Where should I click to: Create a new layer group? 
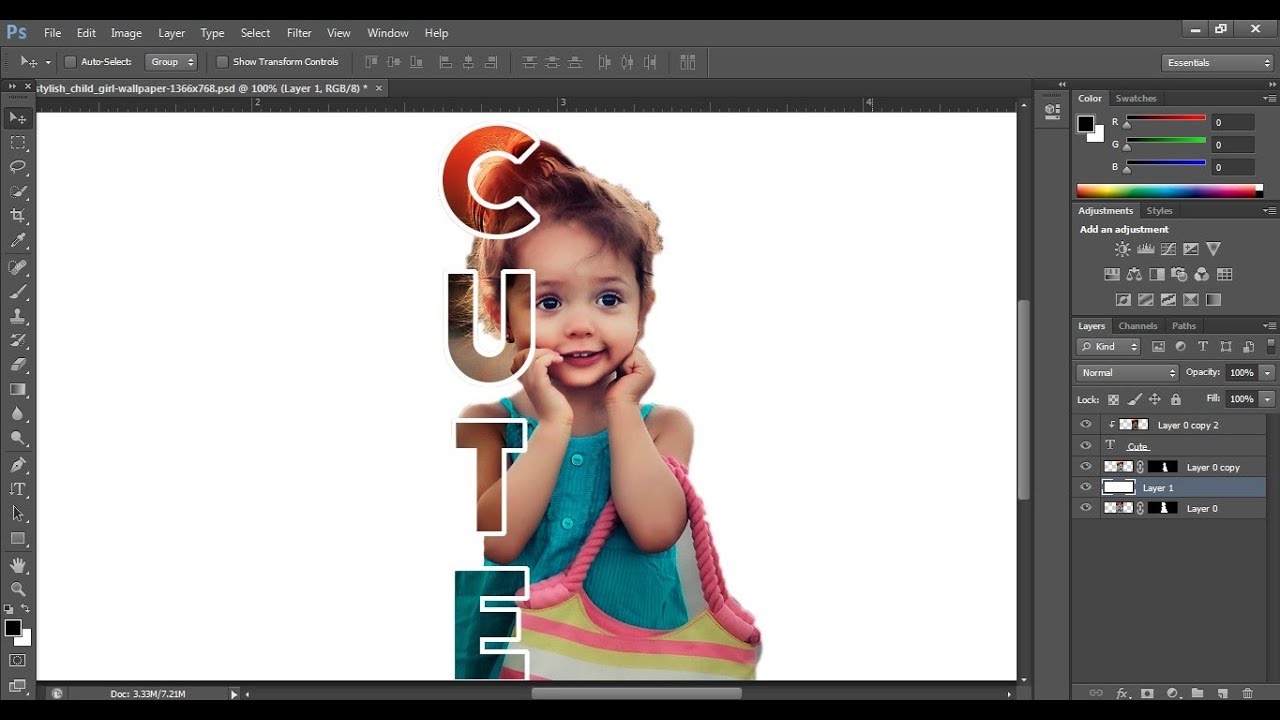click(1197, 693)
